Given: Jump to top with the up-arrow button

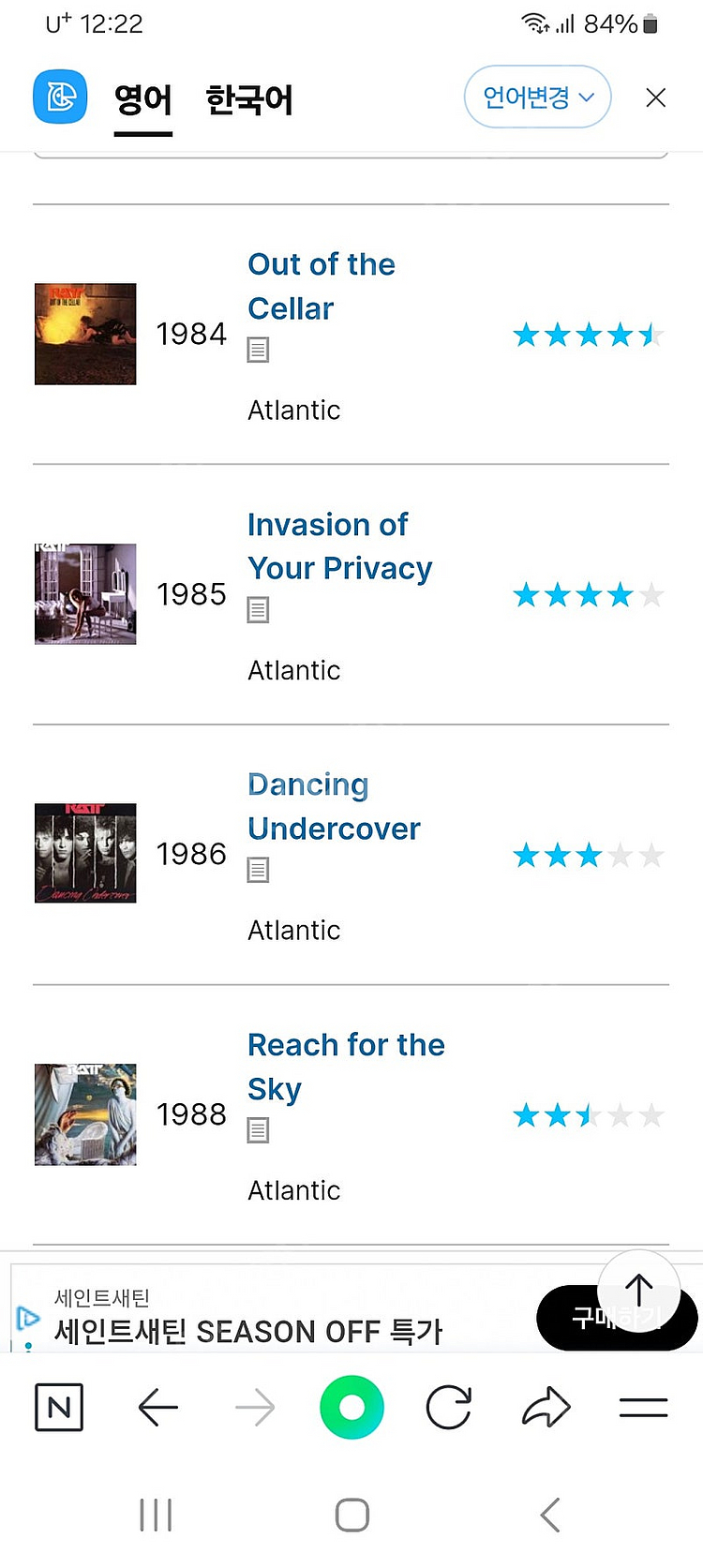Looking at the screenshot, I should (639, 1292).
